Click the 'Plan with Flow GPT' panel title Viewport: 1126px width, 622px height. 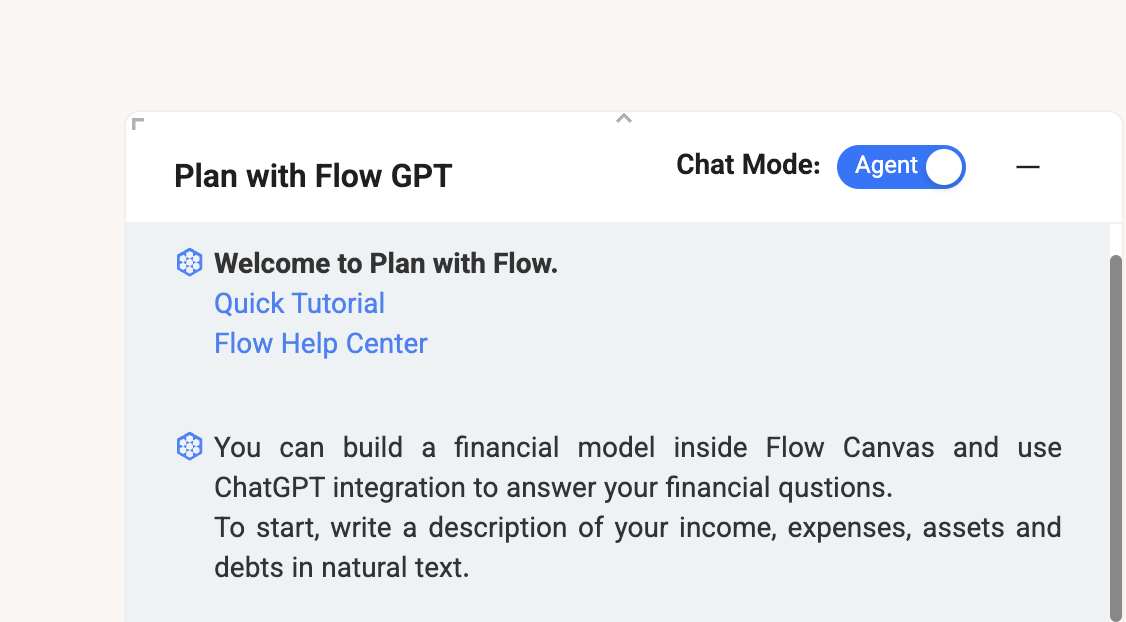(313, 176)
